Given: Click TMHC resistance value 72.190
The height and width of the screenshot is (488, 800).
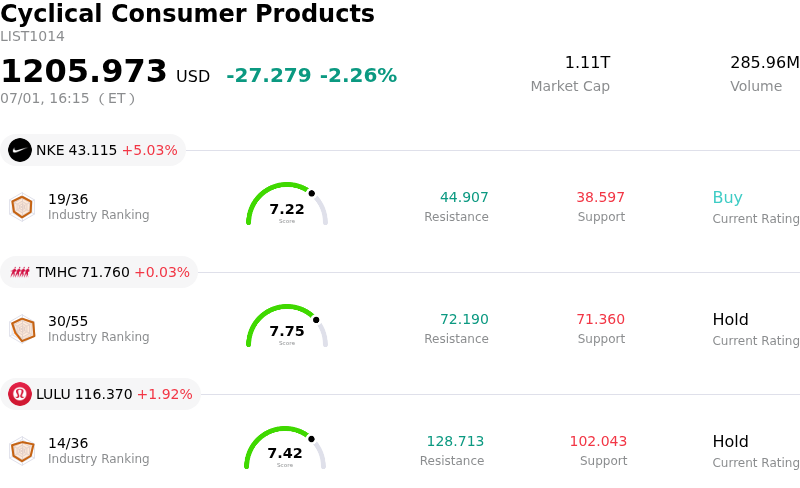Looking at the screenshot, I should coord(464,319).
